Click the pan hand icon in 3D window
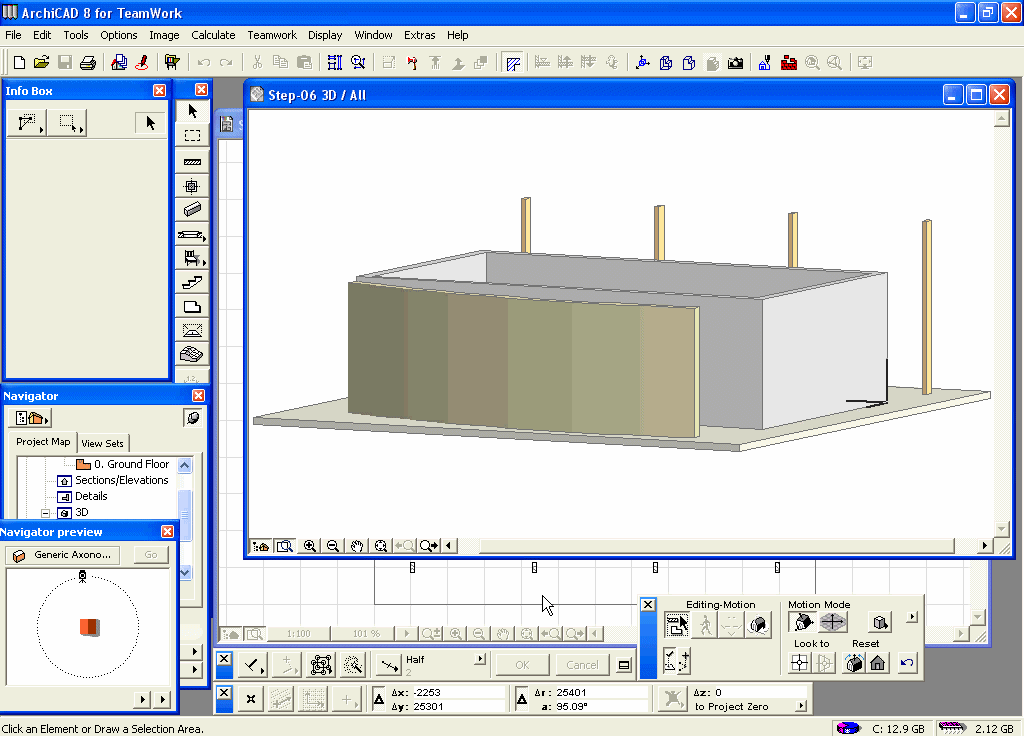1024x736 pixels. coord(357,546)
